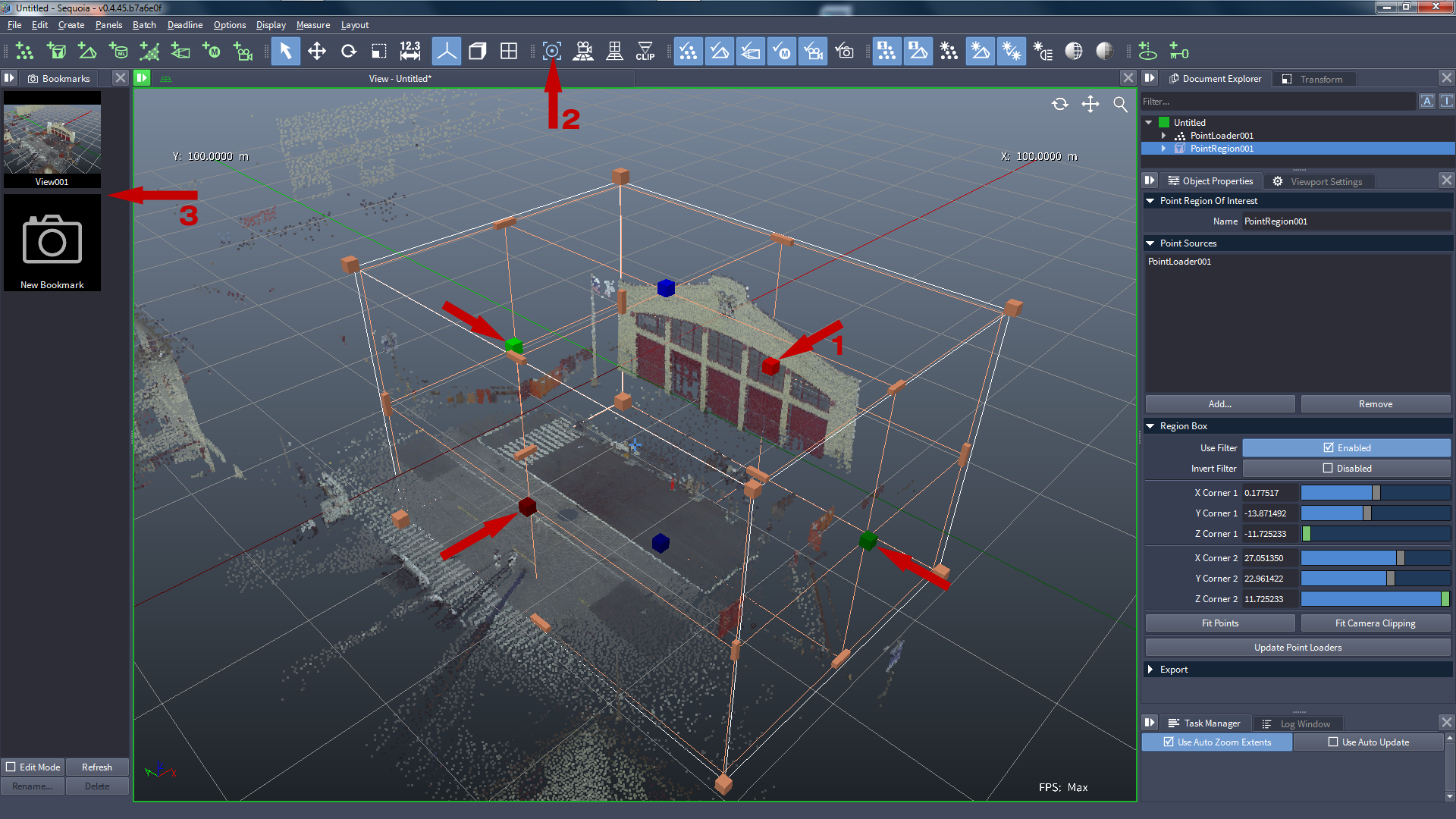This screenshot has width=1456, height=819.
Task: Click the zoom/fit view icon in viewport
Action: (1120, 104)
